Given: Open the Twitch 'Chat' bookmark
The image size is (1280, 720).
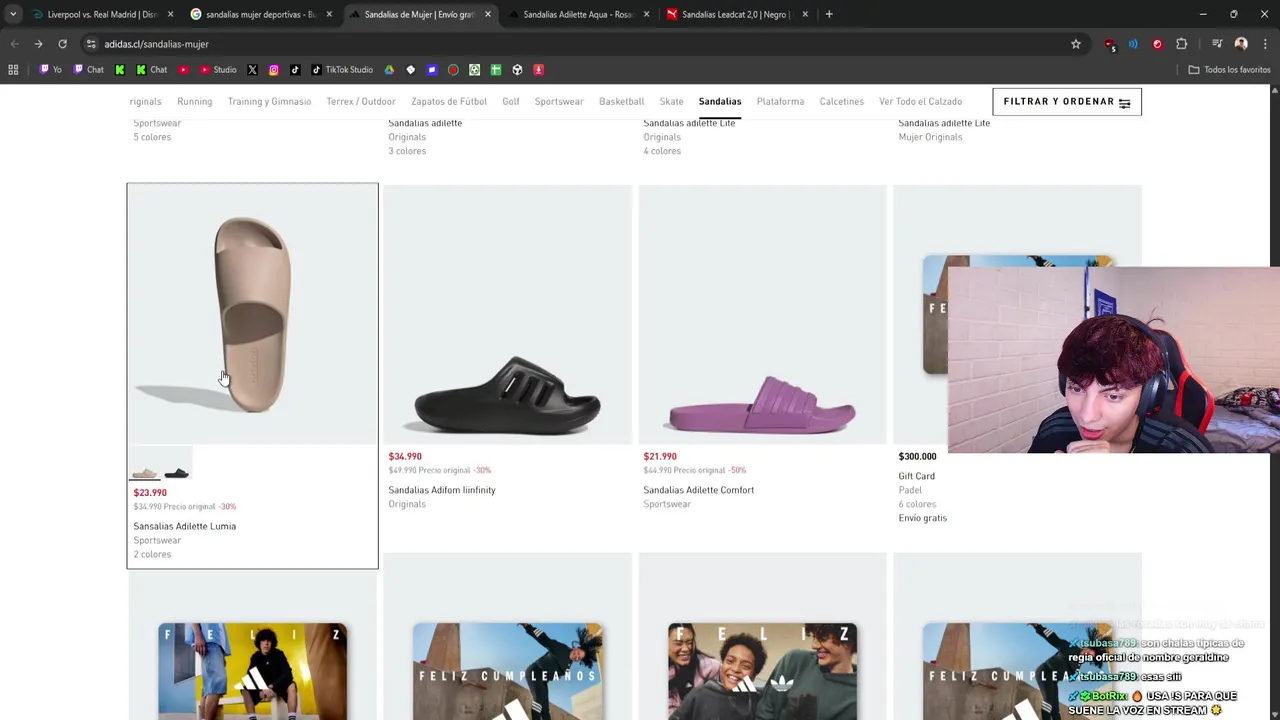Looking at the screenshot, I should (88, 70).
